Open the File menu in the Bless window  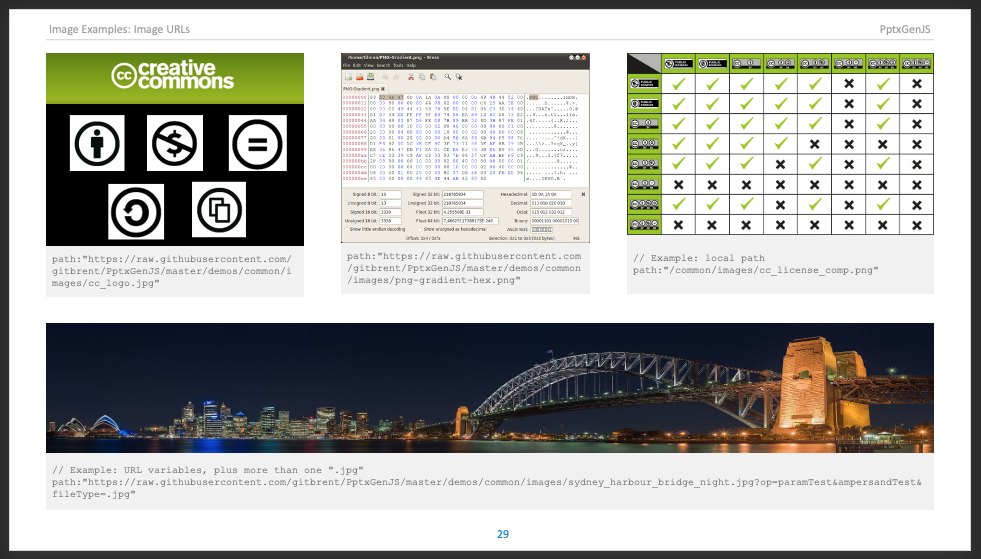(x=346, y=65)
